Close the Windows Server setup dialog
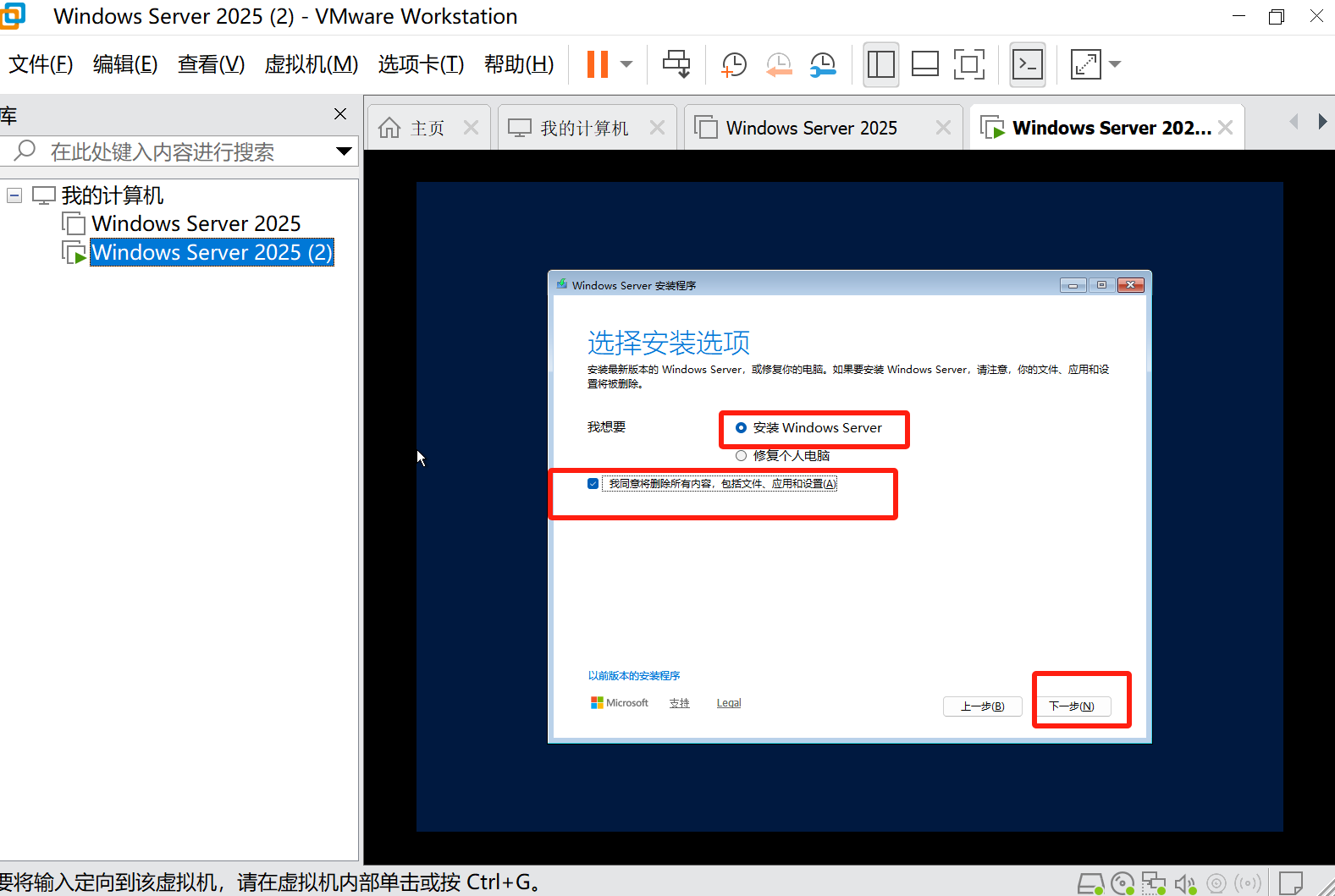The height and width of the screenshot is (896, 1335). pos(1131,285)
